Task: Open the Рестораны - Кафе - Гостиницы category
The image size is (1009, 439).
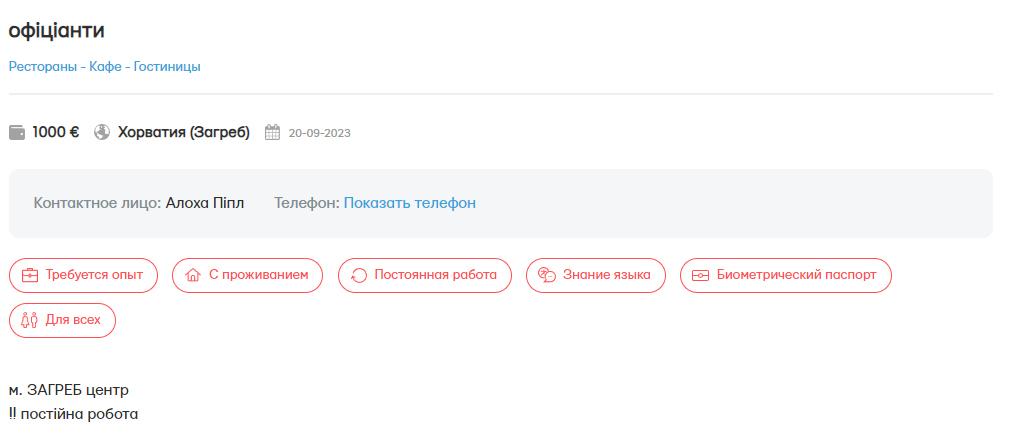Action: (105, 67)
